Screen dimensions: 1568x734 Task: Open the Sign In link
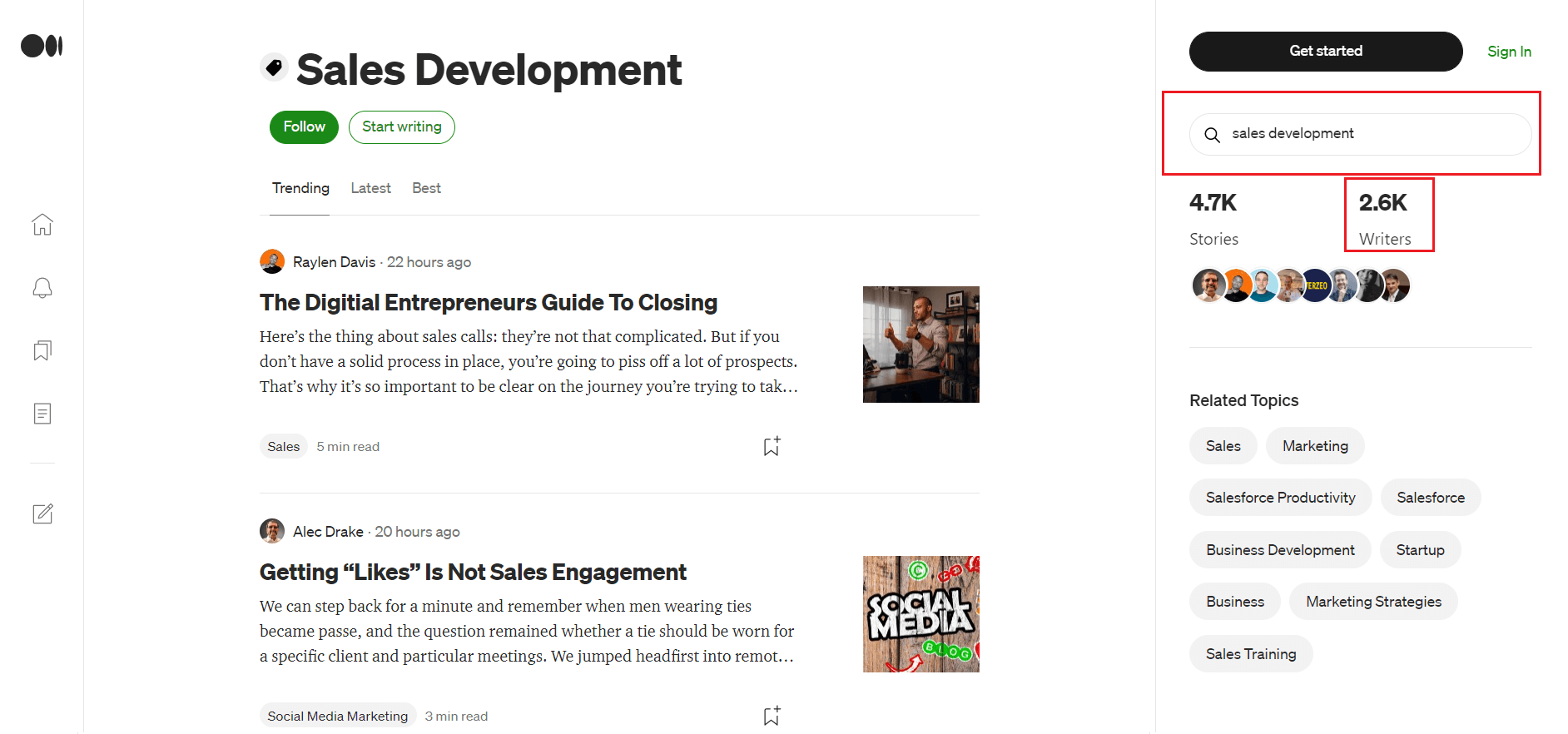point(1509,52)
